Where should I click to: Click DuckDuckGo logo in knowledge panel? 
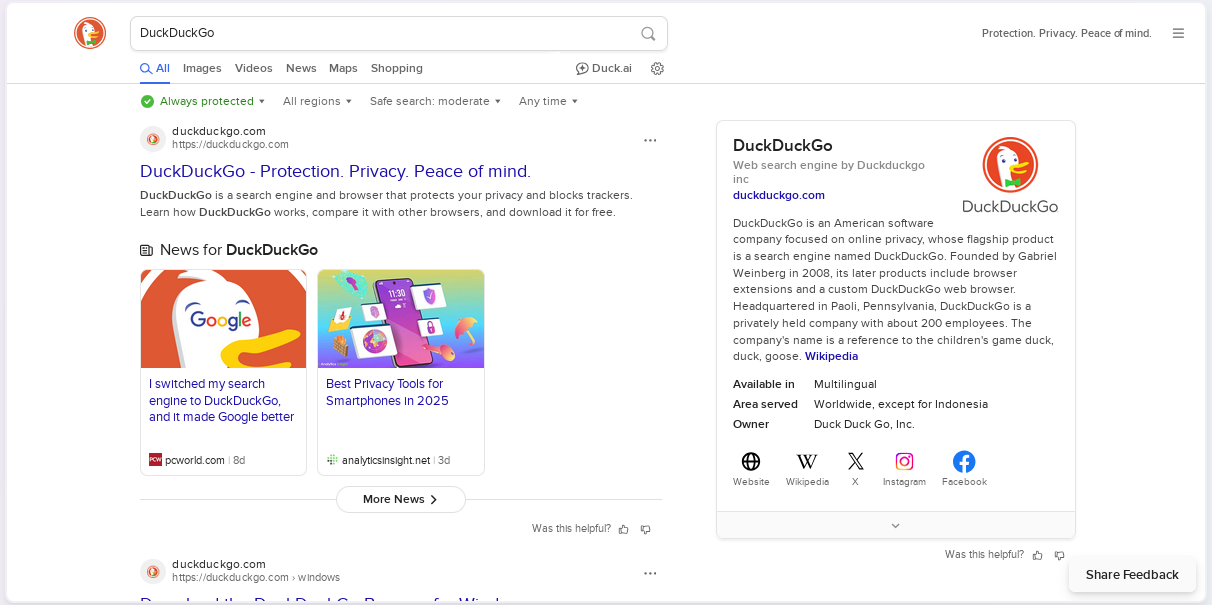pos(1010,175)
